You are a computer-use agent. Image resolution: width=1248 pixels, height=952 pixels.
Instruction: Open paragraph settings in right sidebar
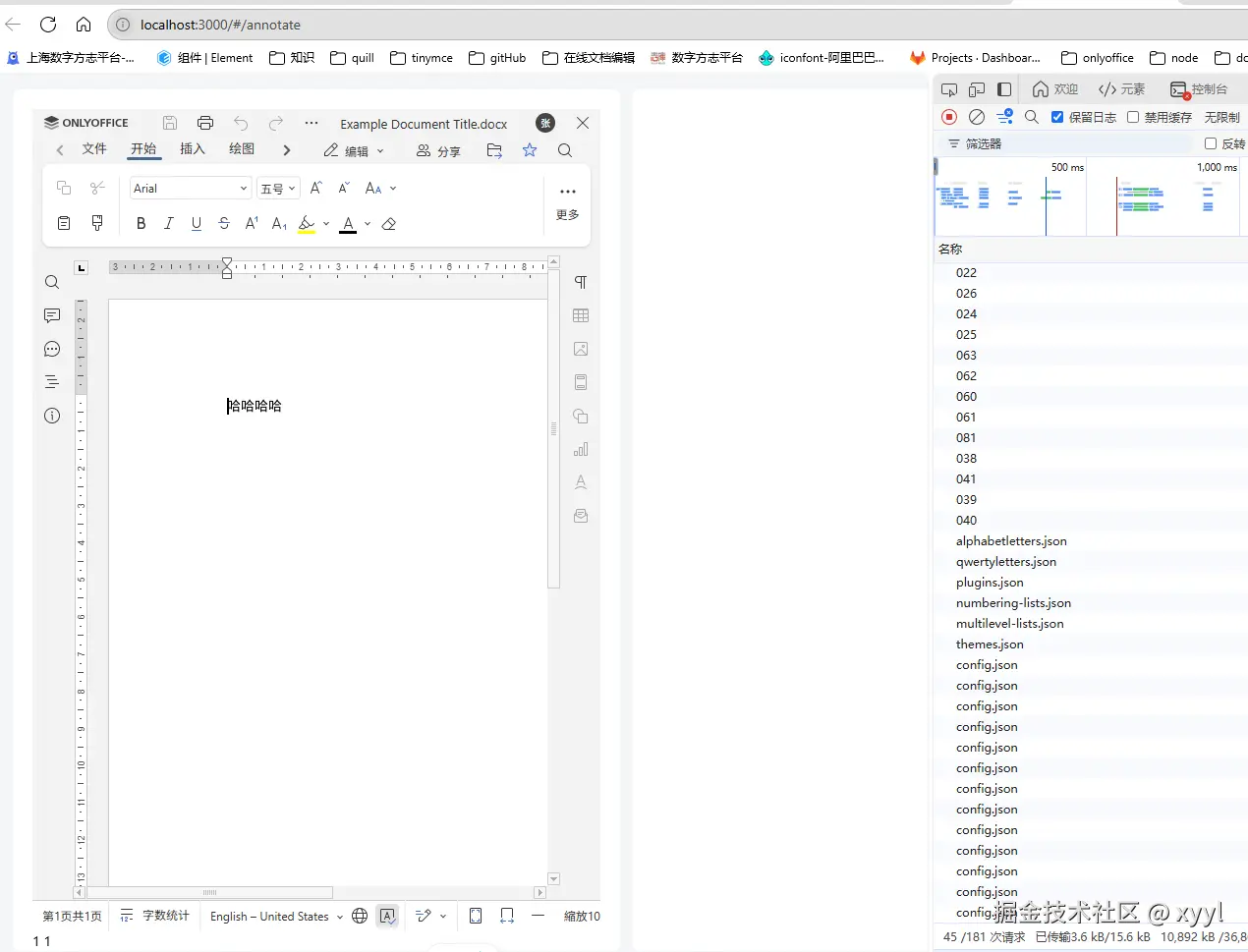[x=581, y=282]
